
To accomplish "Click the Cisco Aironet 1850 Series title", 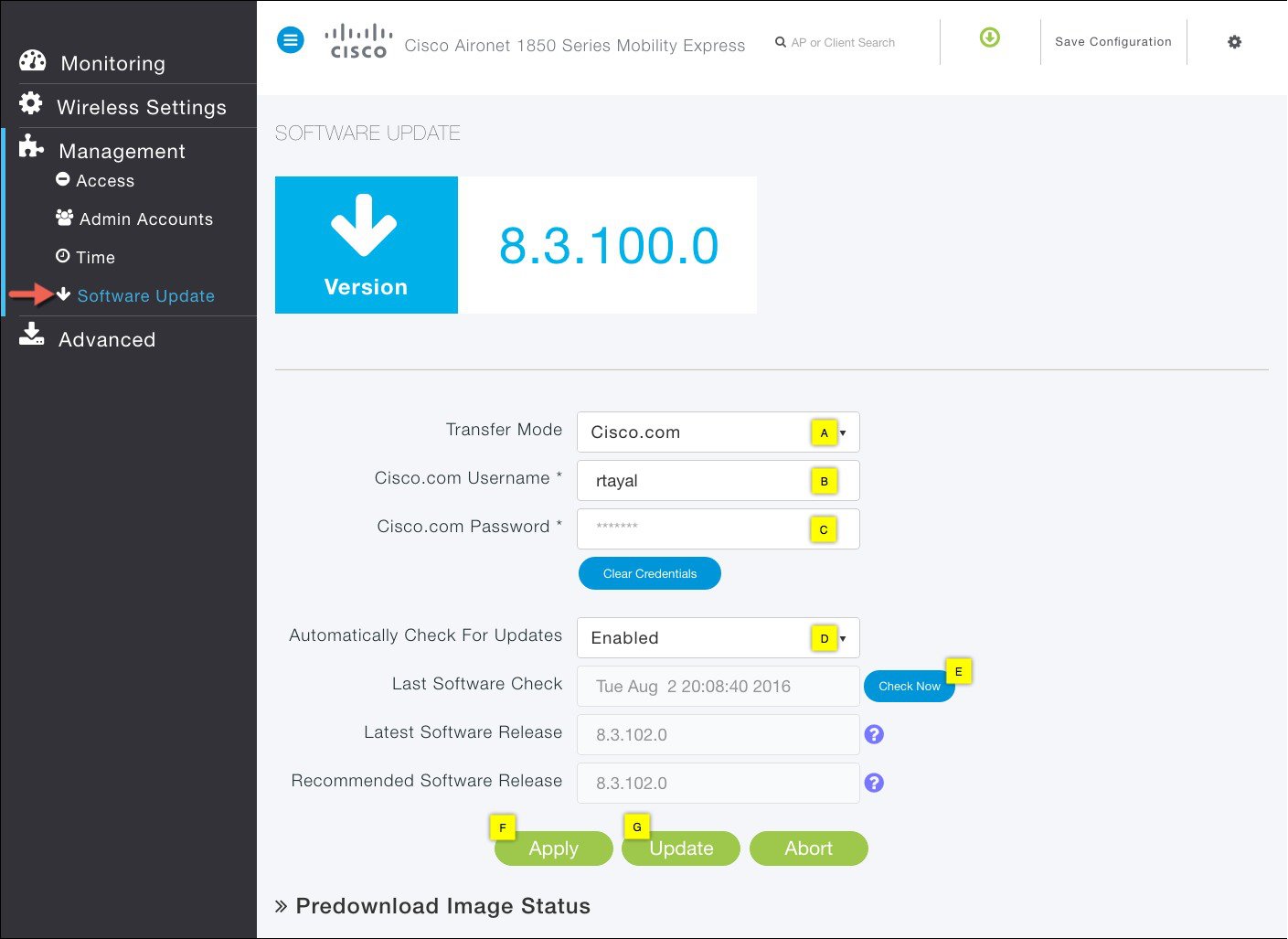I will [575, 46].
